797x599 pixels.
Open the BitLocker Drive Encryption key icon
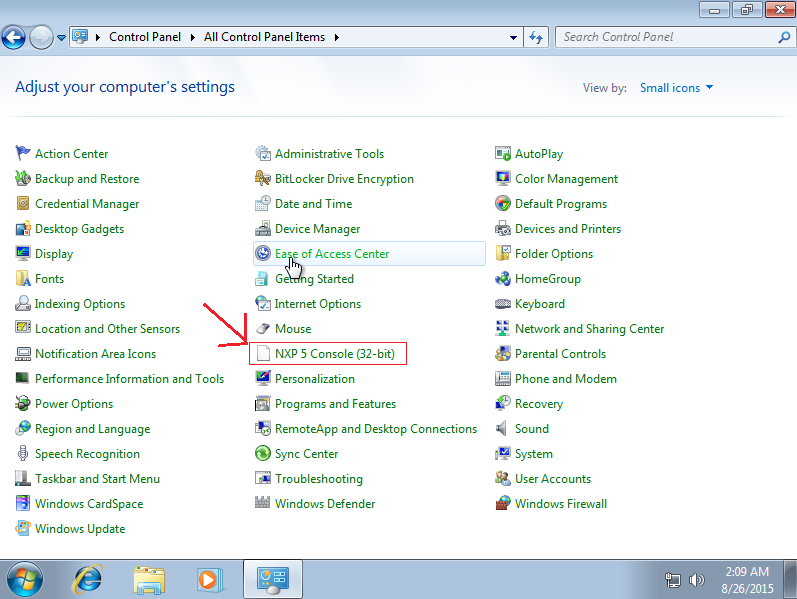tap(263, 178)
